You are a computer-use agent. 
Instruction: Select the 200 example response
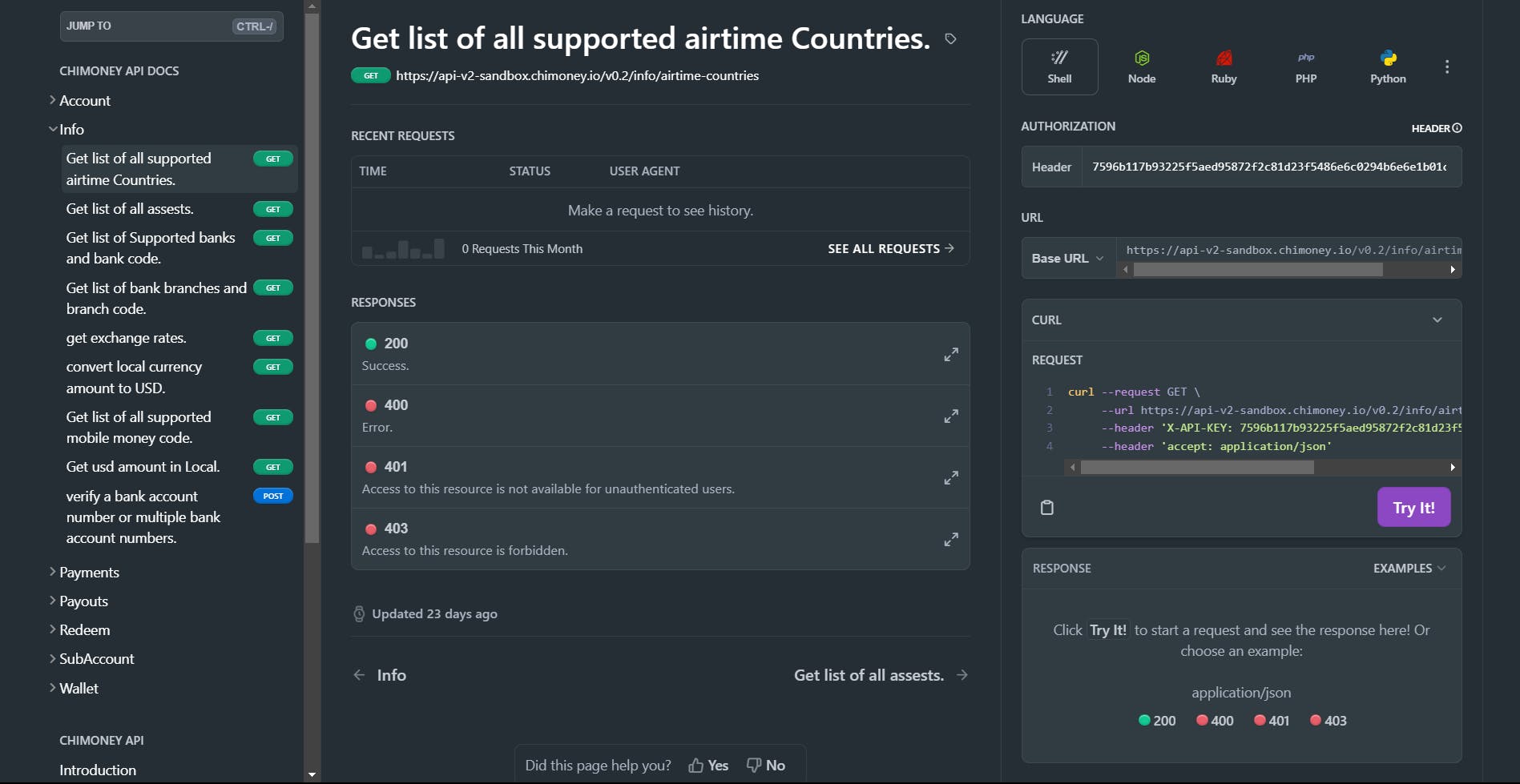[x=1157, y=721]
